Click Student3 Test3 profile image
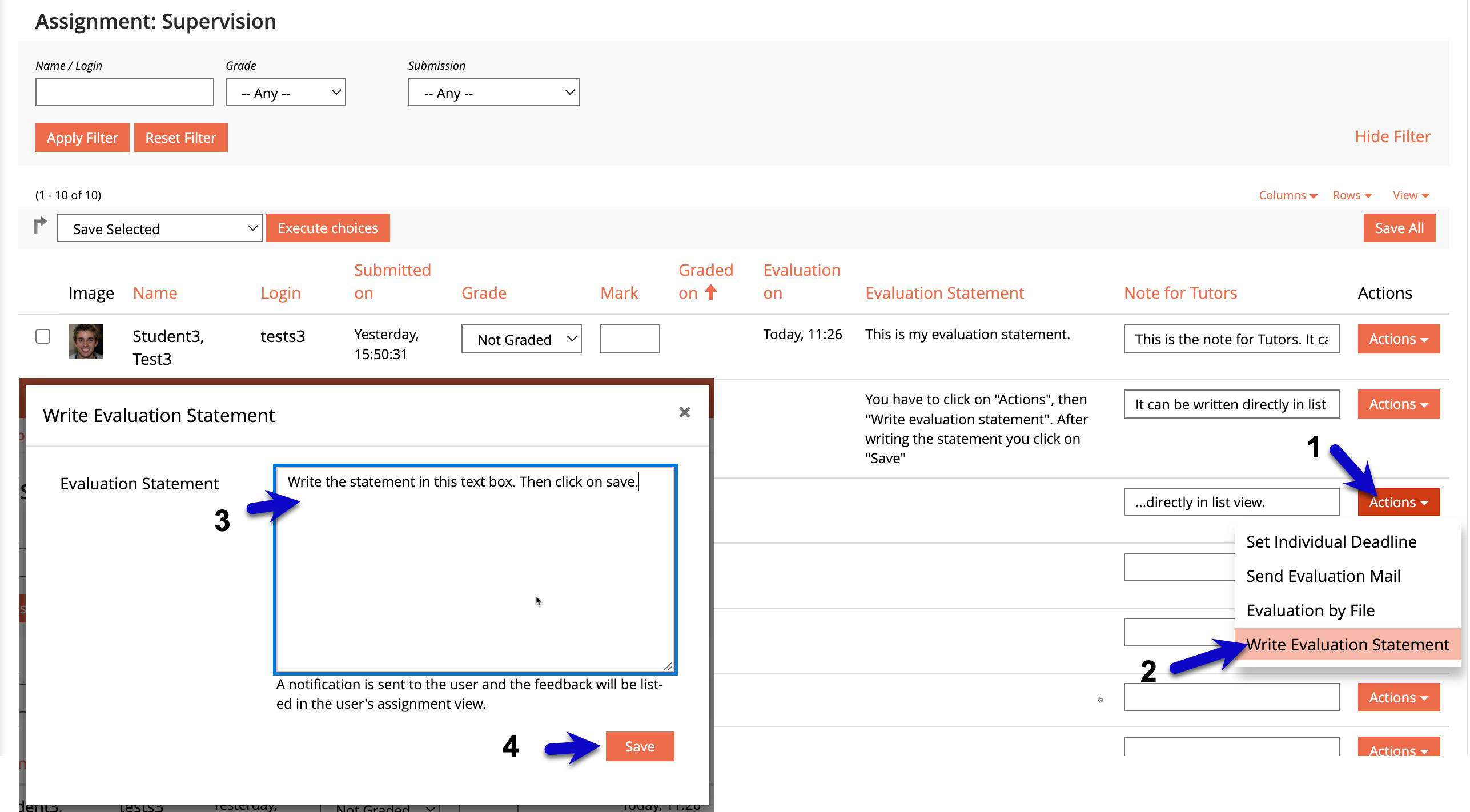The width and height of the screenshot is (1470, 812). pos(86,341)
